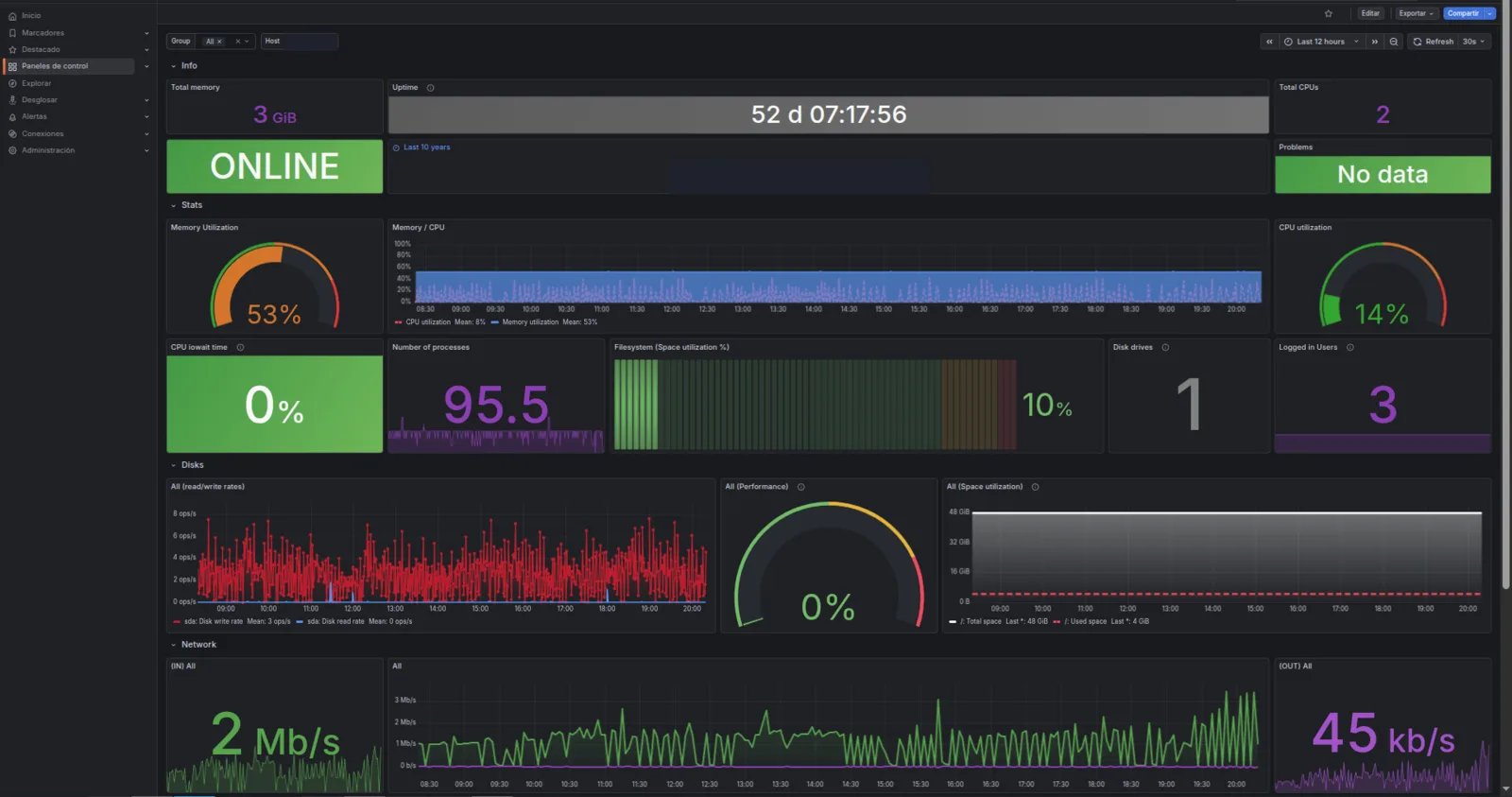The image size is (1512, 797).
Task: Click the info icon on All (Performance)
Action: [x=801, y=487]
